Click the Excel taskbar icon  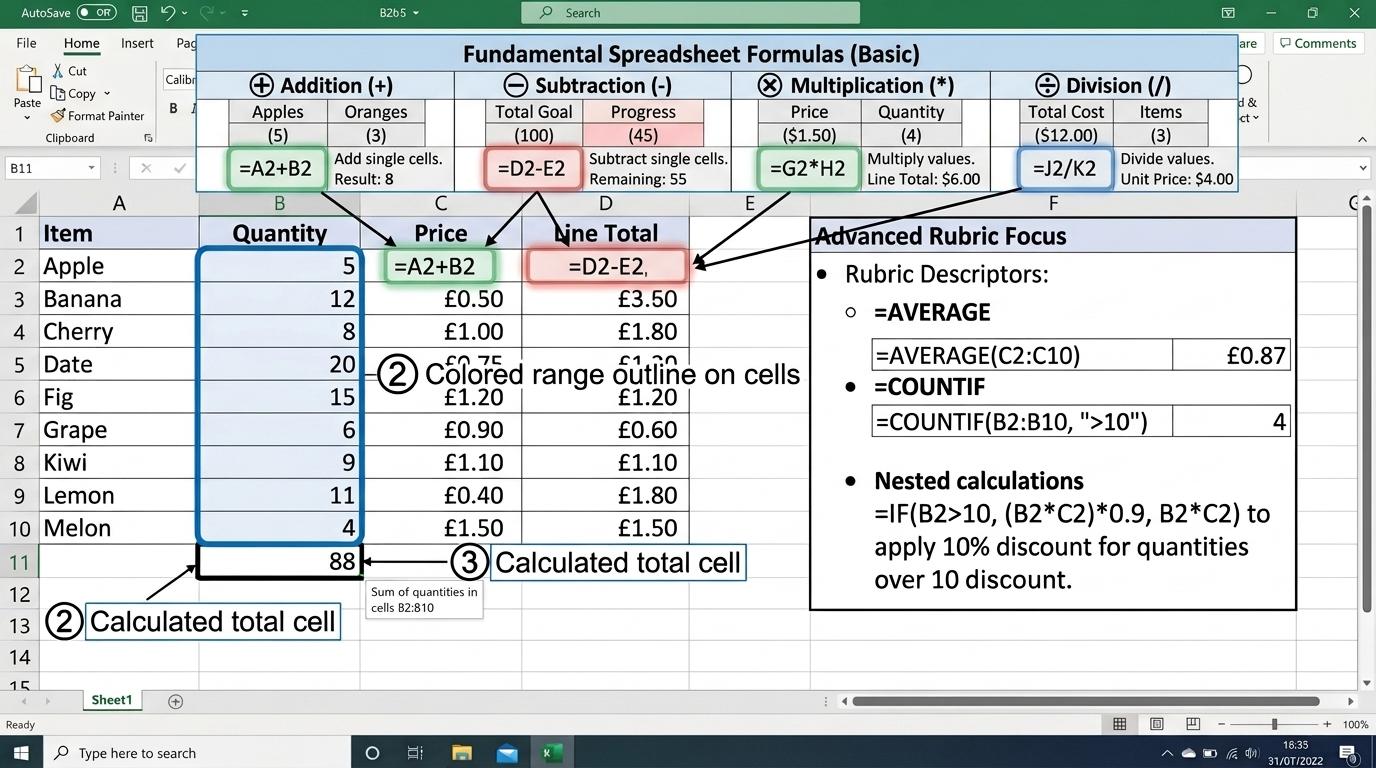pyautogui.click(x=551, y=753)
